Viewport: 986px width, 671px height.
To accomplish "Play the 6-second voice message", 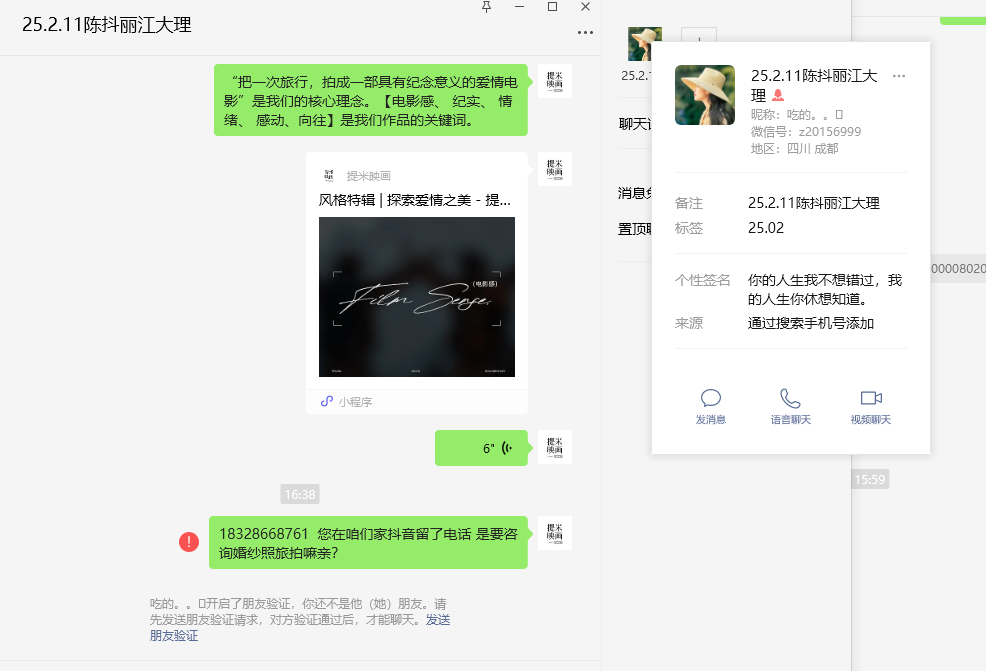I will (481, 448).
